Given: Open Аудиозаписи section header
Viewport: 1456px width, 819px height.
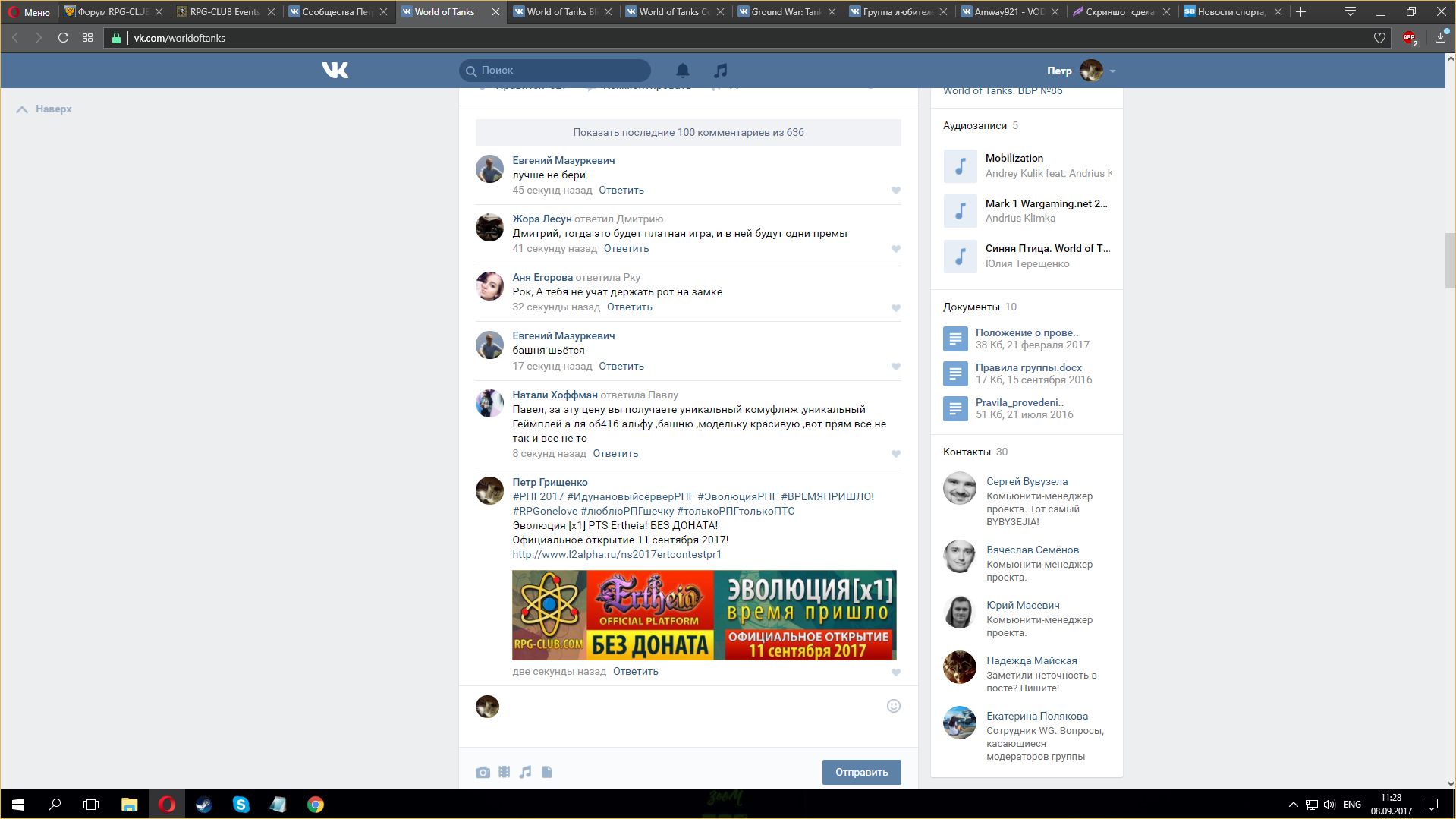Looking at the screenshot, I should 975,126.
